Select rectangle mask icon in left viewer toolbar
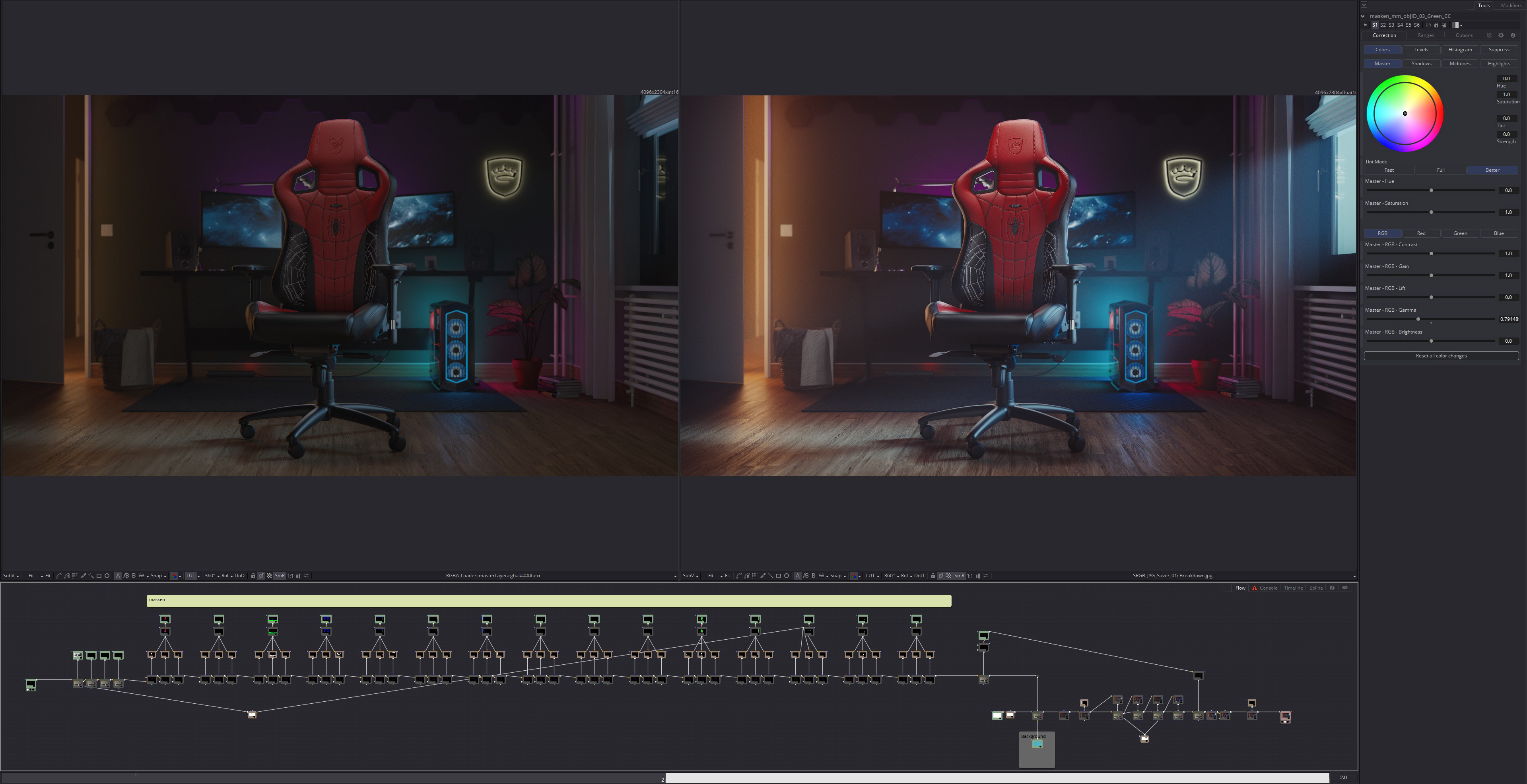Screen dimensions: 1527x784 tap(99, 575)
